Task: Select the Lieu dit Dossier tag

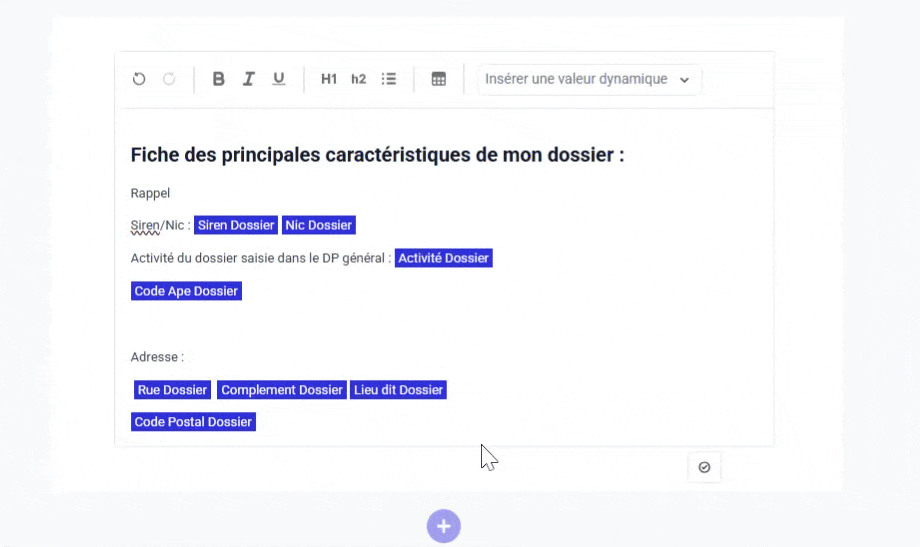Action: (398, 390)
